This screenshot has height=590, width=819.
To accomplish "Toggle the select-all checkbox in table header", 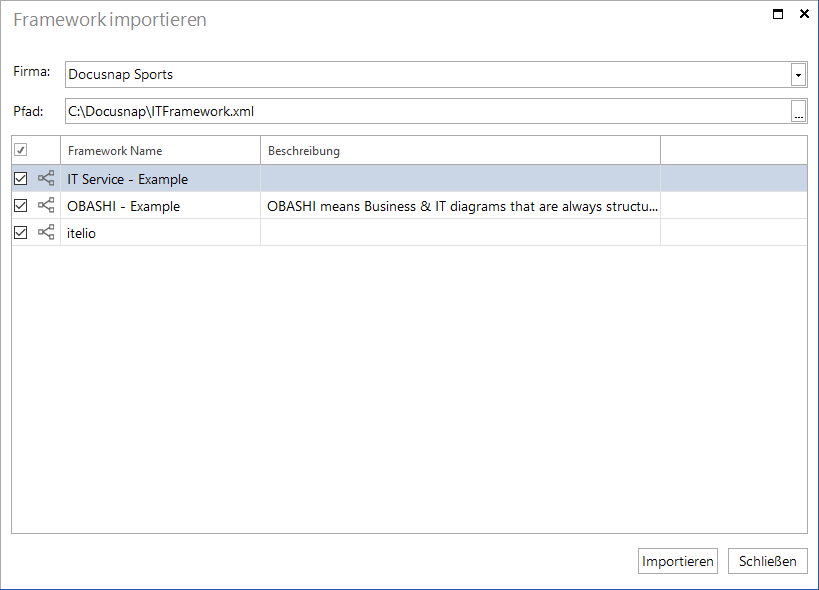I will (20, 150).
